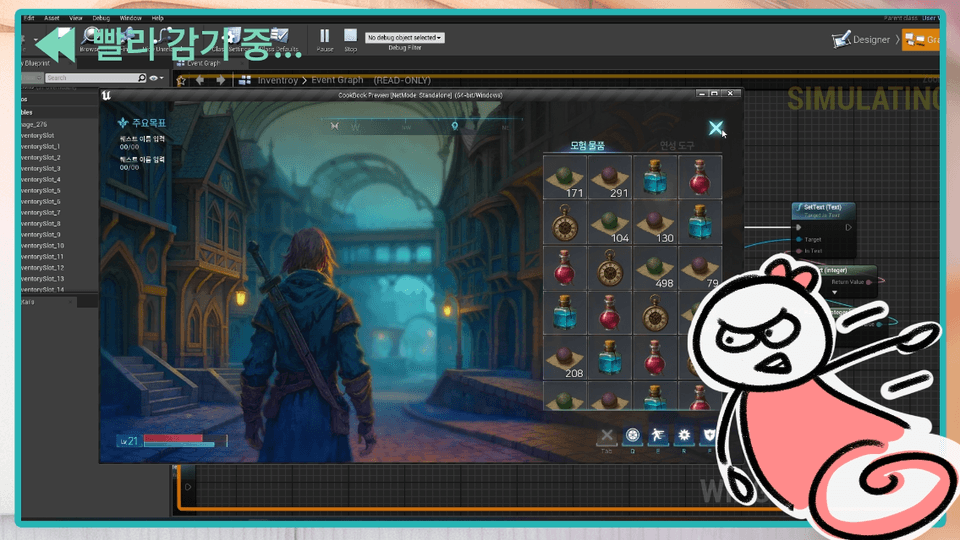Image resolution: width=960 pixels, height=540 pixels.
Task: Click the SetText (Text) node header
Action: point(823,211)
